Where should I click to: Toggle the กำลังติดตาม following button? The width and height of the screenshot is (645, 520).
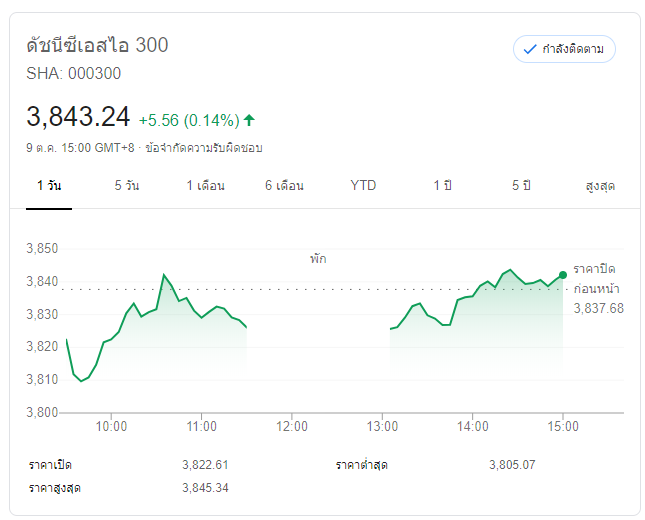(564, 49)
